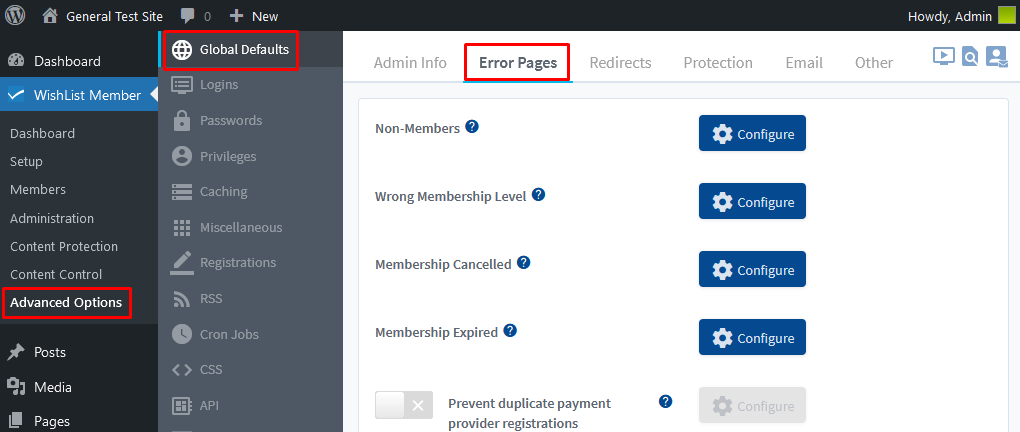Toggle Prevent duplicate payment provider registrations
Screen dimensions: 1020x432
(404, 405)
